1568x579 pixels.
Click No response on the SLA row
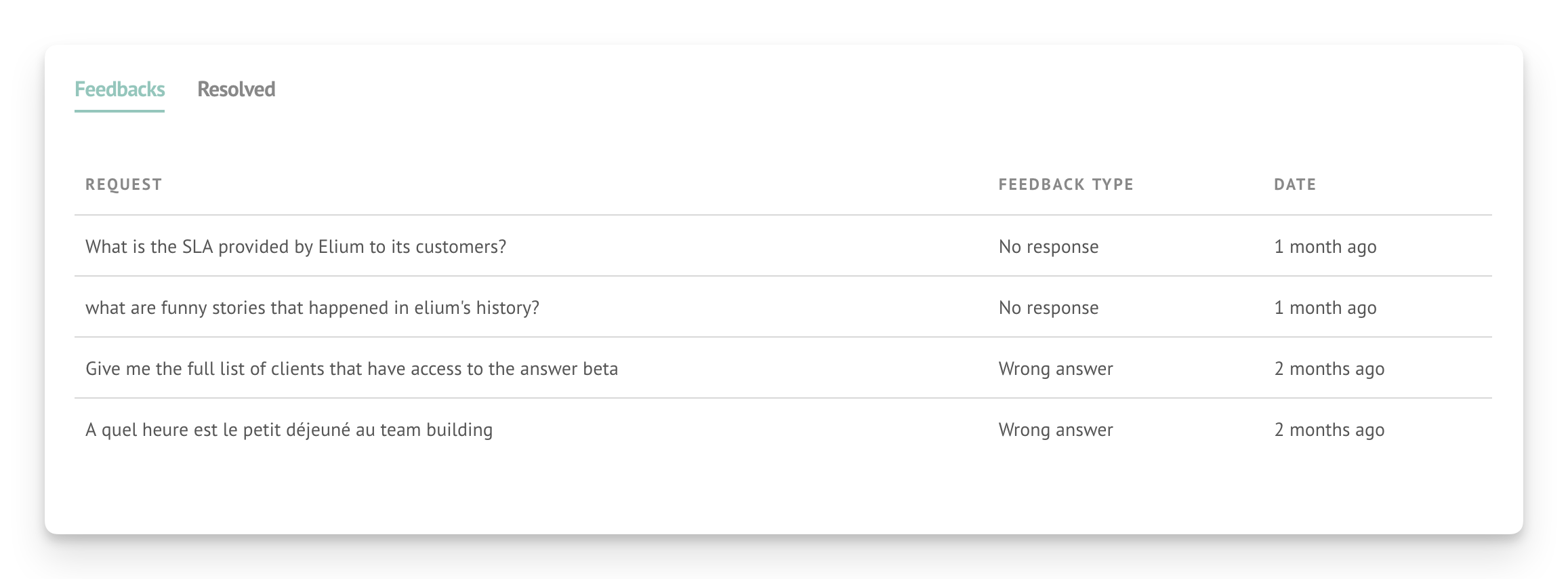[1048, 247]
